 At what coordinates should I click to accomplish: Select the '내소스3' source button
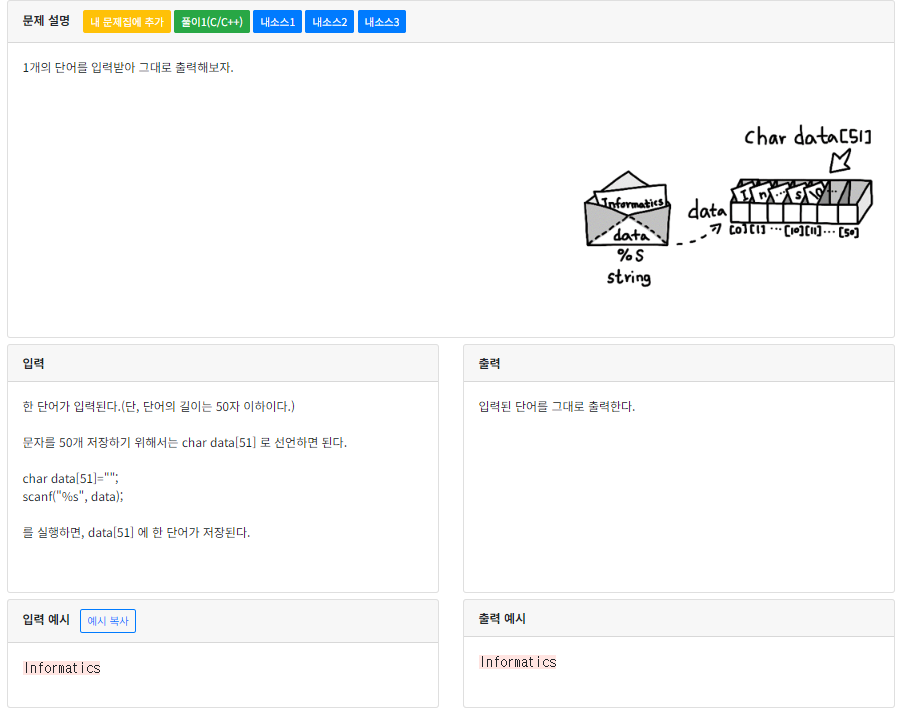[381, 21]
